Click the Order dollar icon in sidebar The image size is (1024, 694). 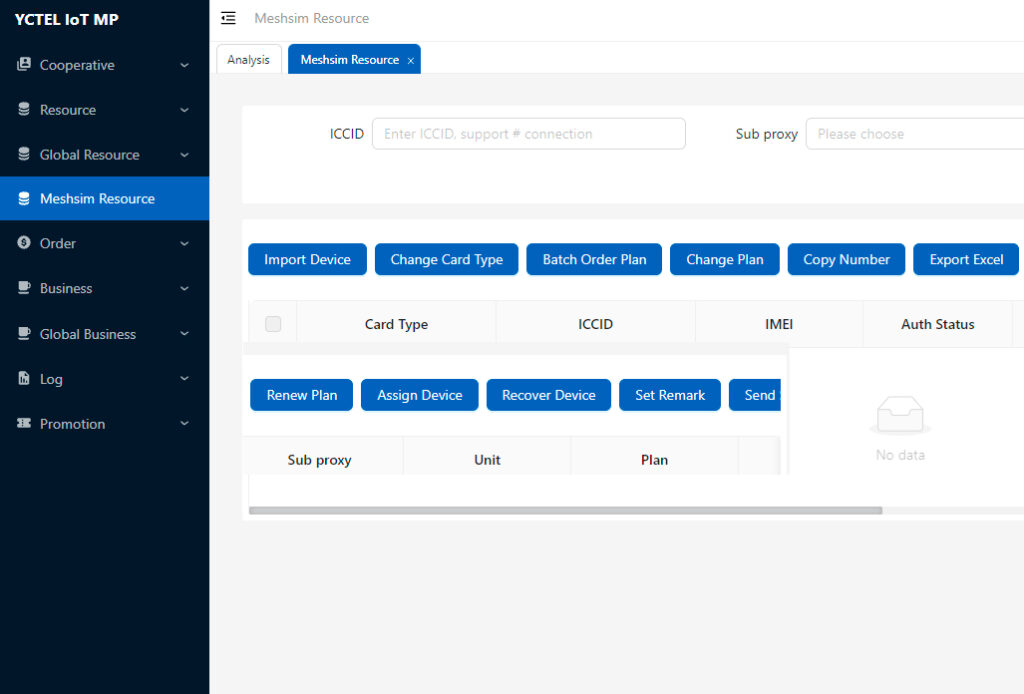click(24, 243)
